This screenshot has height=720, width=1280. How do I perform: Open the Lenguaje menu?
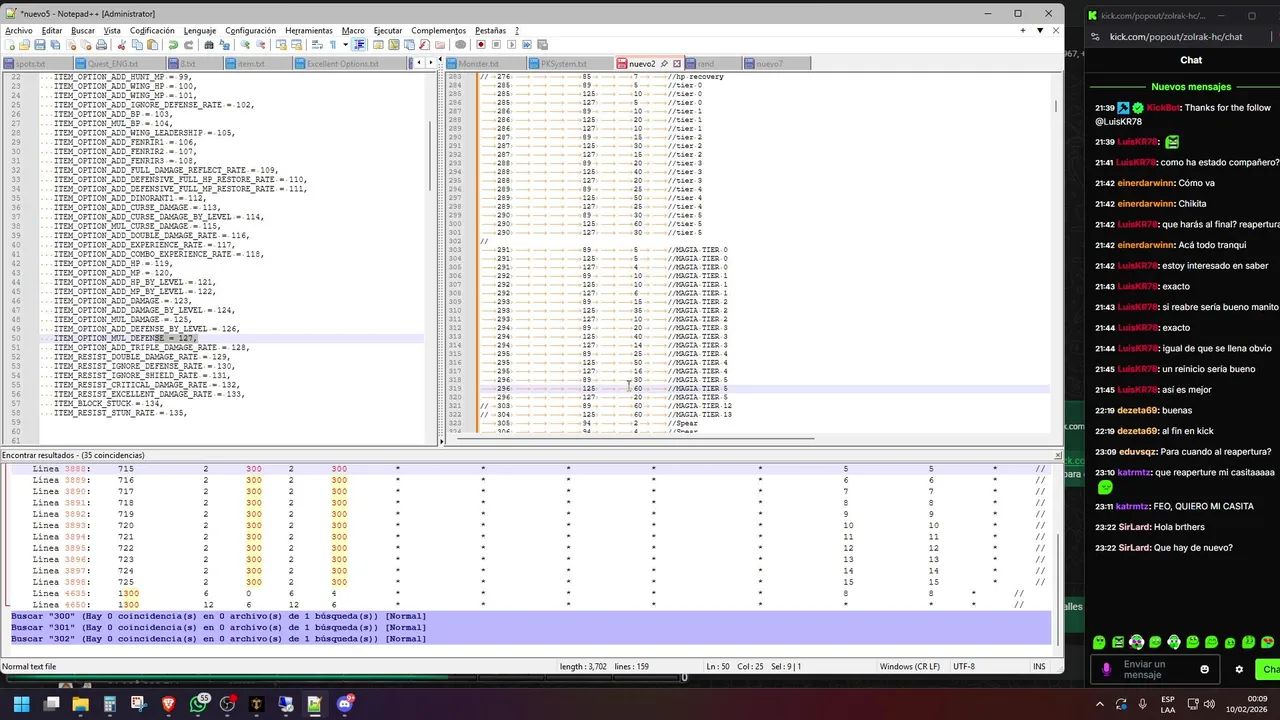(199, 30)
